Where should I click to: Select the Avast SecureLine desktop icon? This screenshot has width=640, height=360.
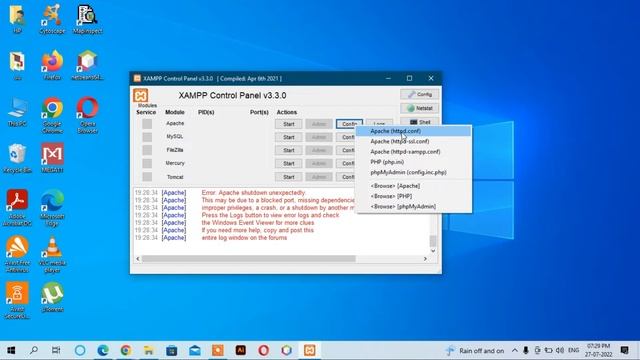pyautogui.click(x=17, y=300)
